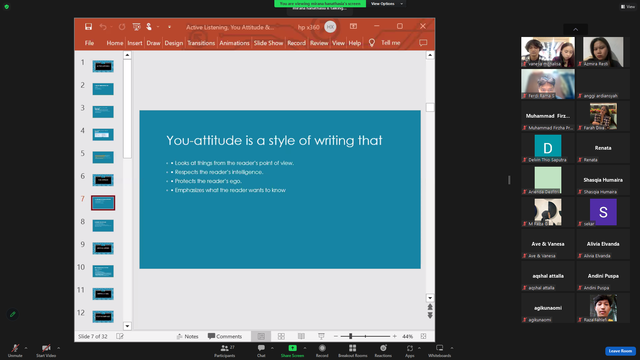Click the Previous Slide double-arrow button

point(430,307)
